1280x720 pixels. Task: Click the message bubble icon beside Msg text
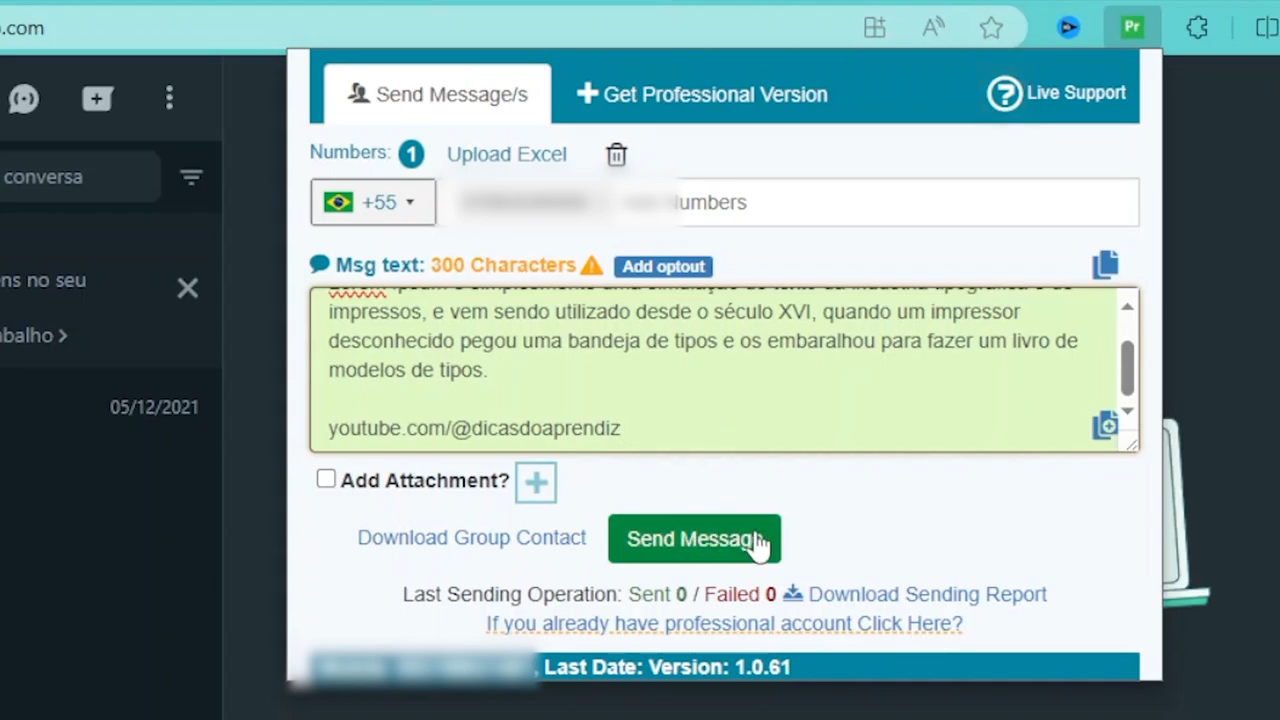point(320,264)
